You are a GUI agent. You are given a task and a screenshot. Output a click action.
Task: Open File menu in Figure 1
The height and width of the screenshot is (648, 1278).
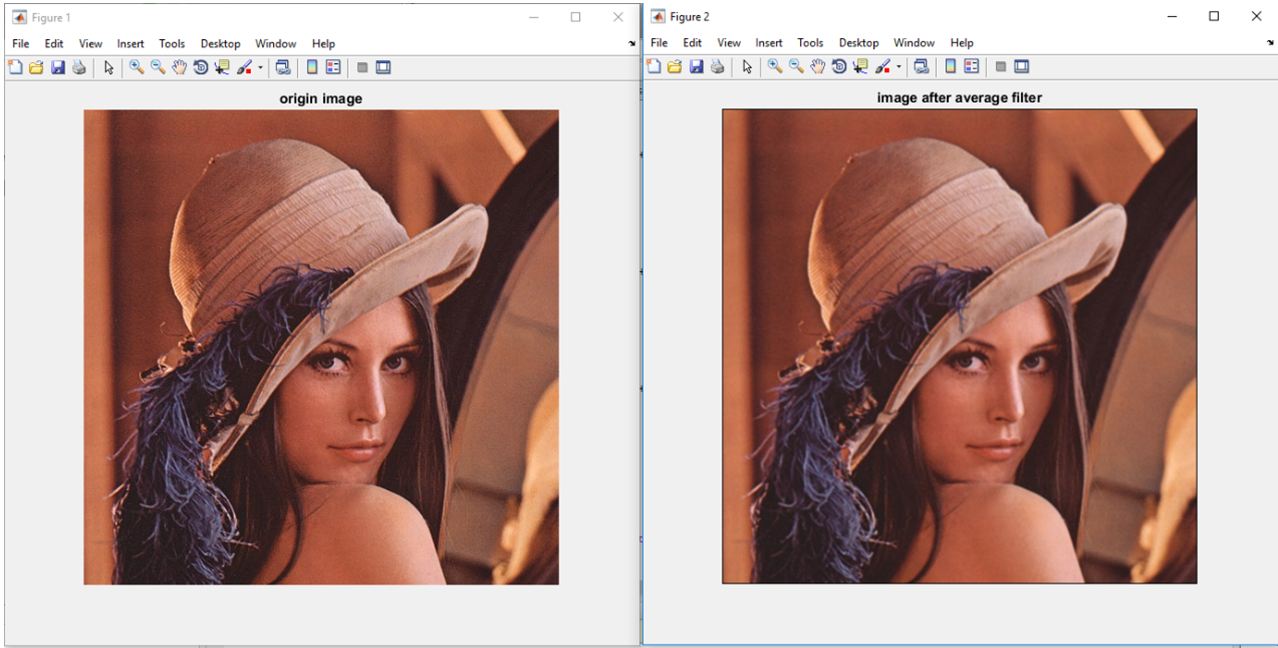[x=21, y=44]
